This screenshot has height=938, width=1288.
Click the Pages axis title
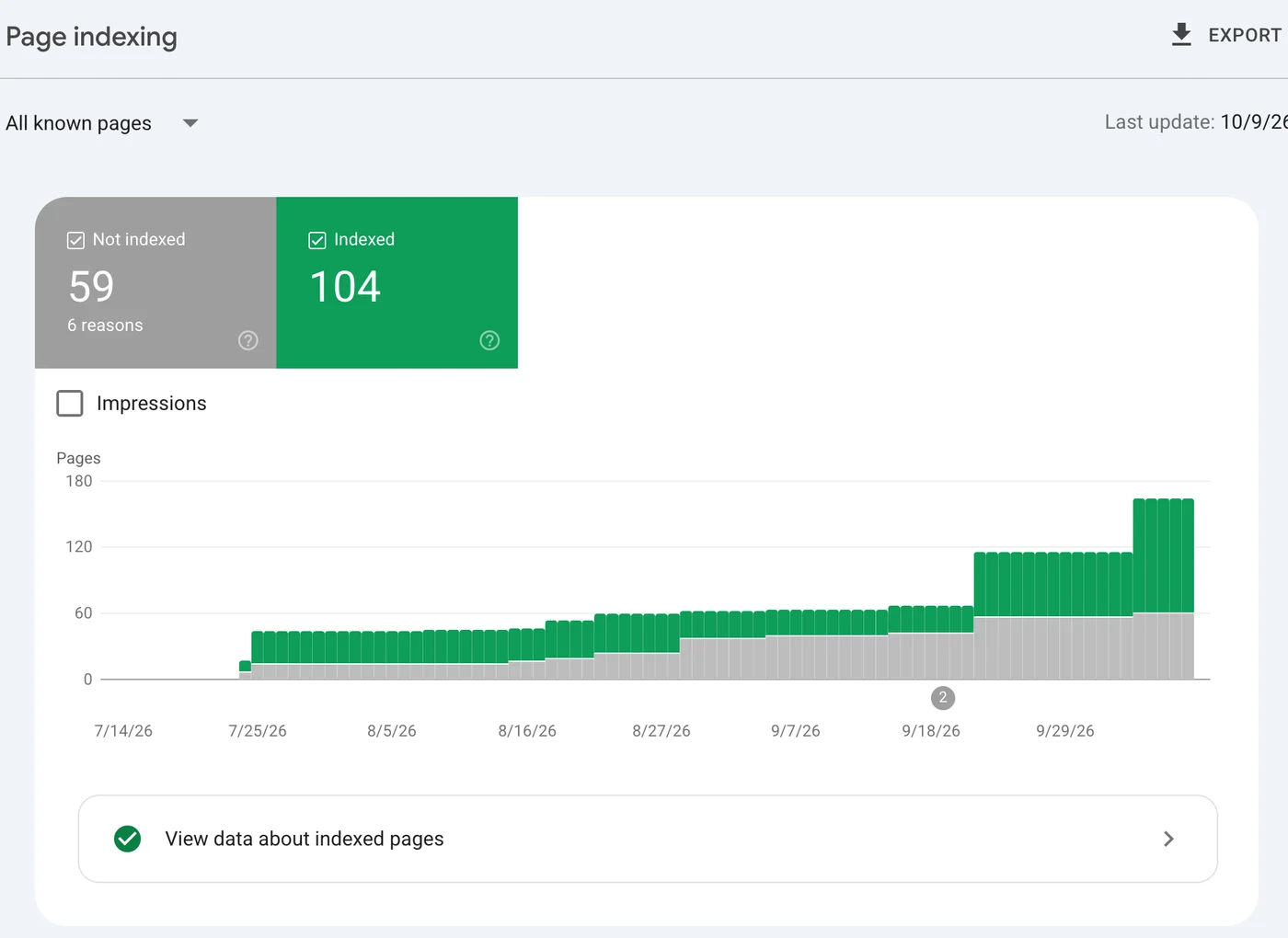pyautogui.click(x=78, y=458)
